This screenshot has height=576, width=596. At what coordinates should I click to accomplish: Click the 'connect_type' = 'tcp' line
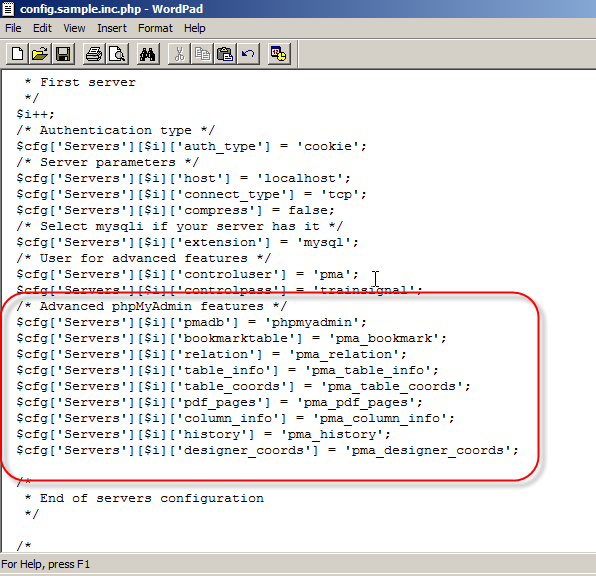coord(192,194)
